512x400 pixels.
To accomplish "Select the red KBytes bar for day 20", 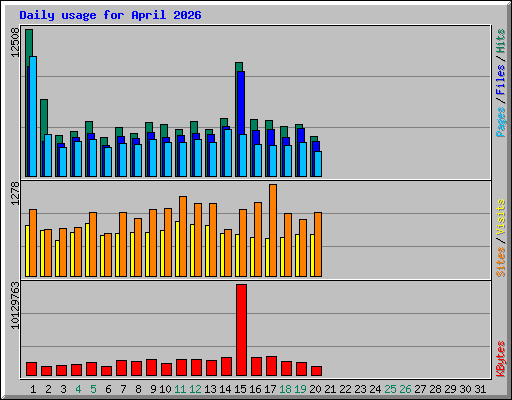I will pos(316,371).
